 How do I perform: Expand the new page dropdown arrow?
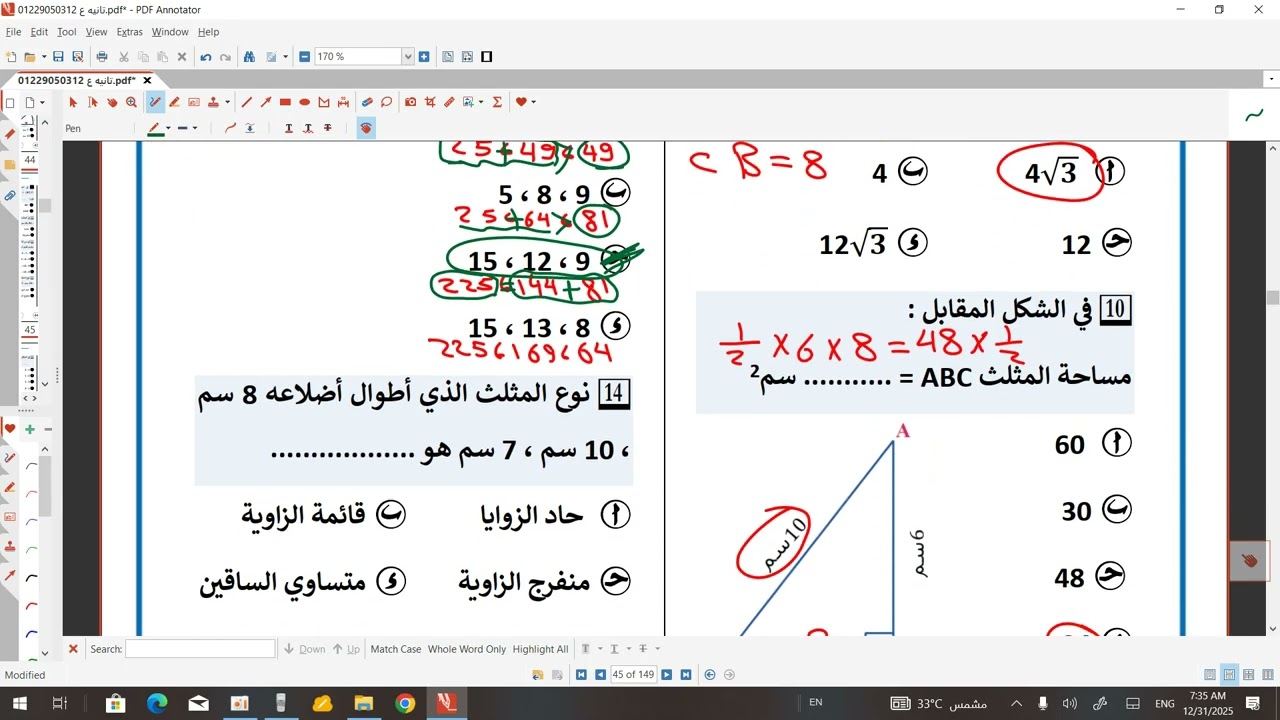tap(42, 102)
